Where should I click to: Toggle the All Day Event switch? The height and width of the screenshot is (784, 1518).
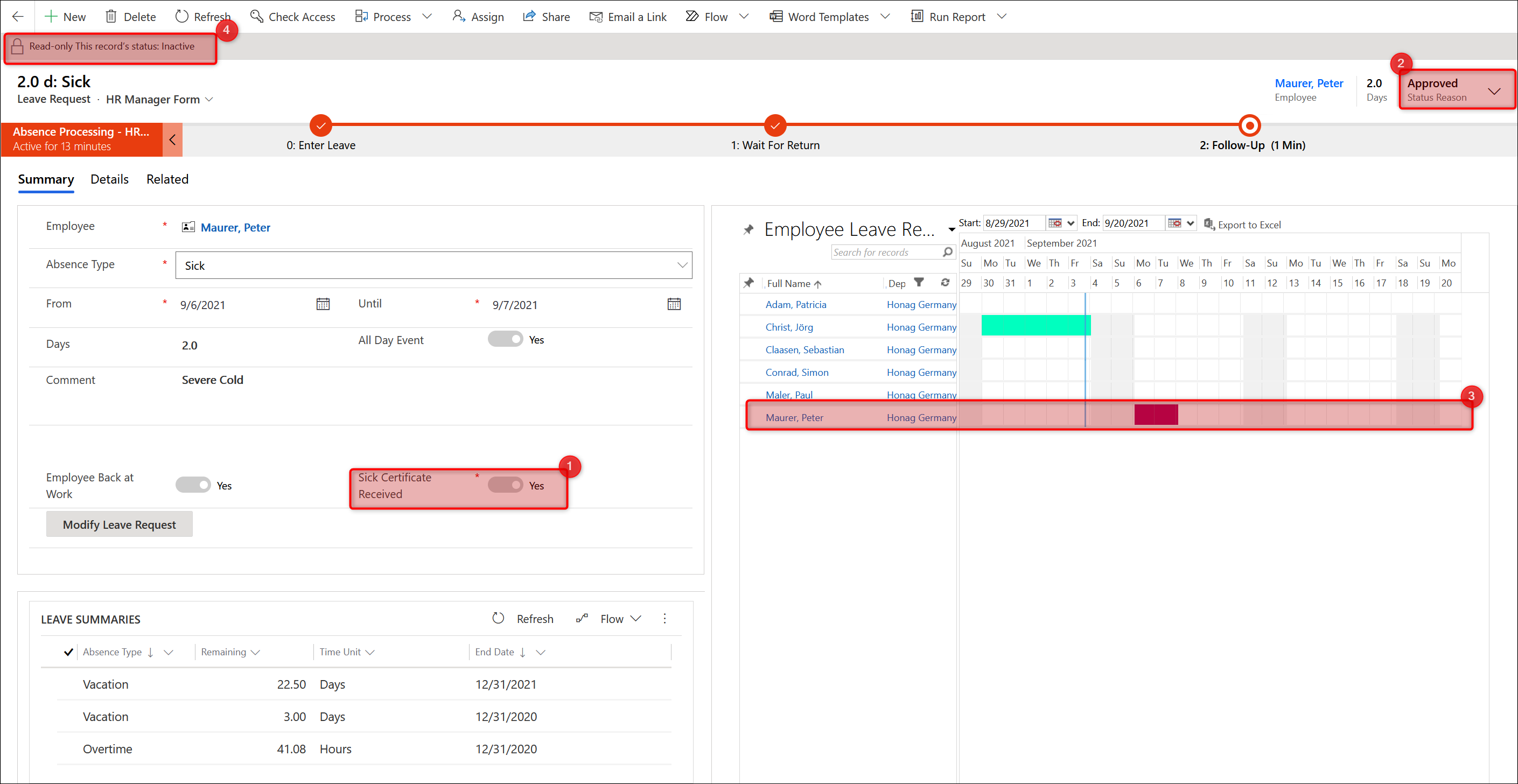tap(505, 339)
